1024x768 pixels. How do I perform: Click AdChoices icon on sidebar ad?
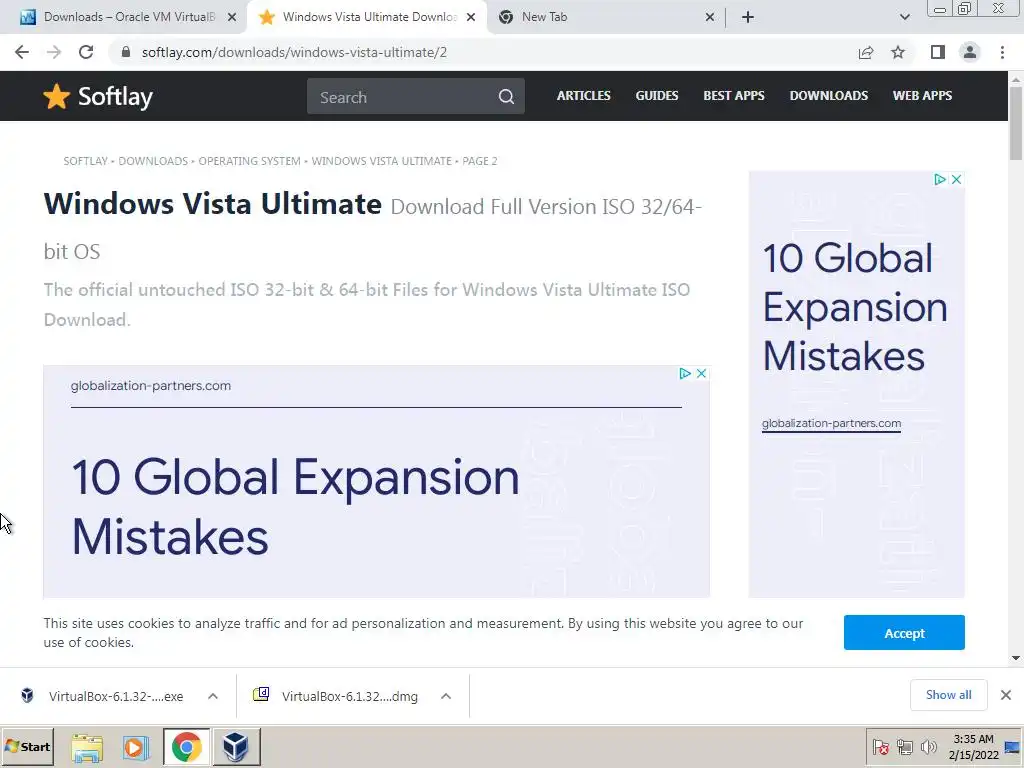point(939,179)
